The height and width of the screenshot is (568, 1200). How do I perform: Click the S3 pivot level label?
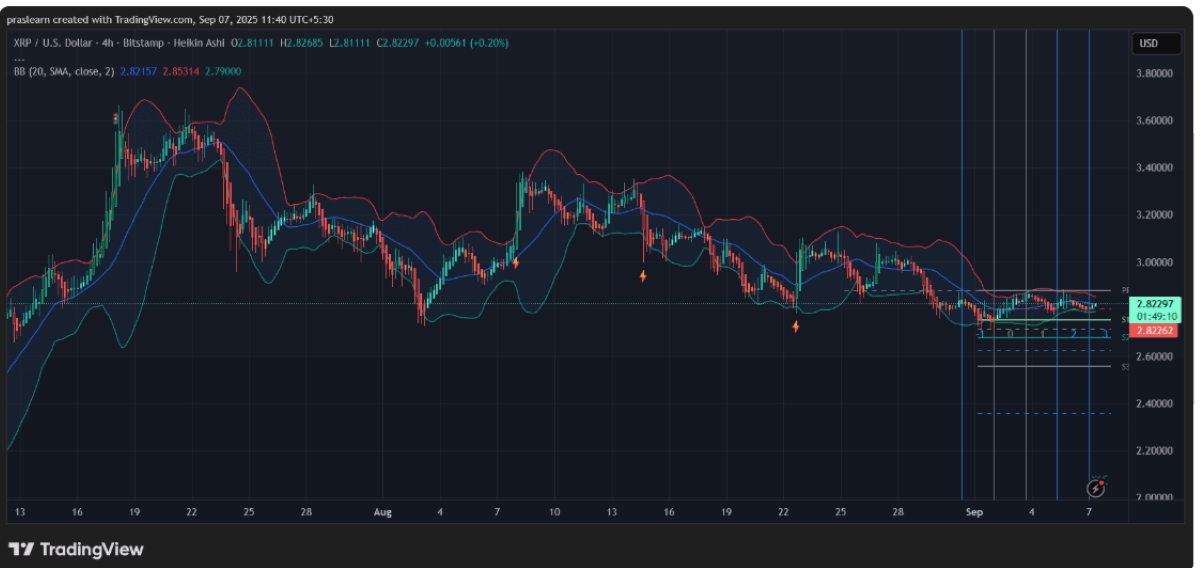1125,367
